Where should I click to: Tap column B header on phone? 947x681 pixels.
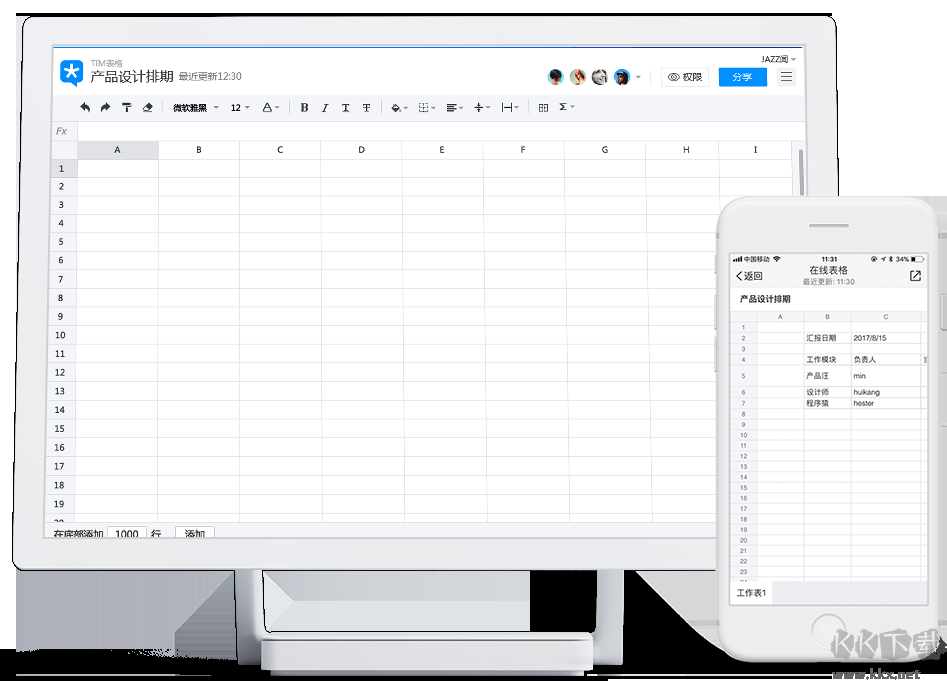point(827,317)
